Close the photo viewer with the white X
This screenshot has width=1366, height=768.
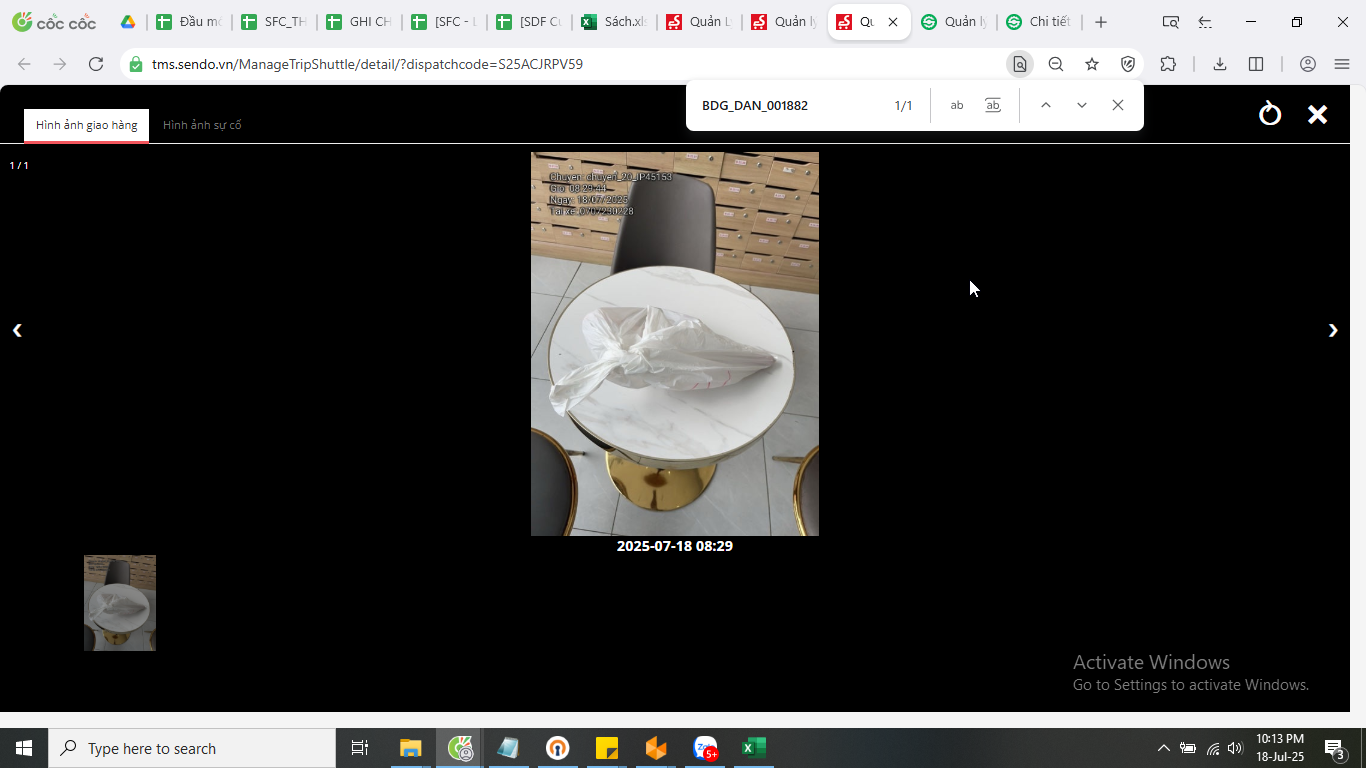[1318, 114]
